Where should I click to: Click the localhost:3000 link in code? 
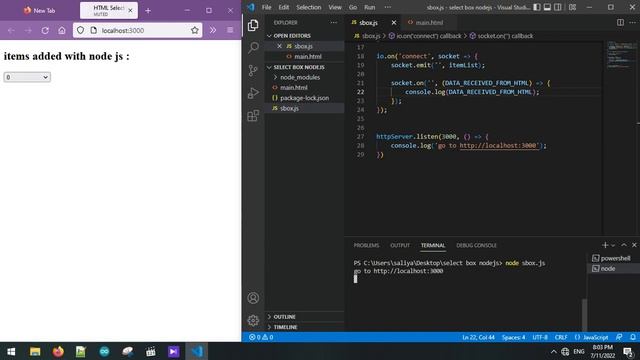point(498,146)
